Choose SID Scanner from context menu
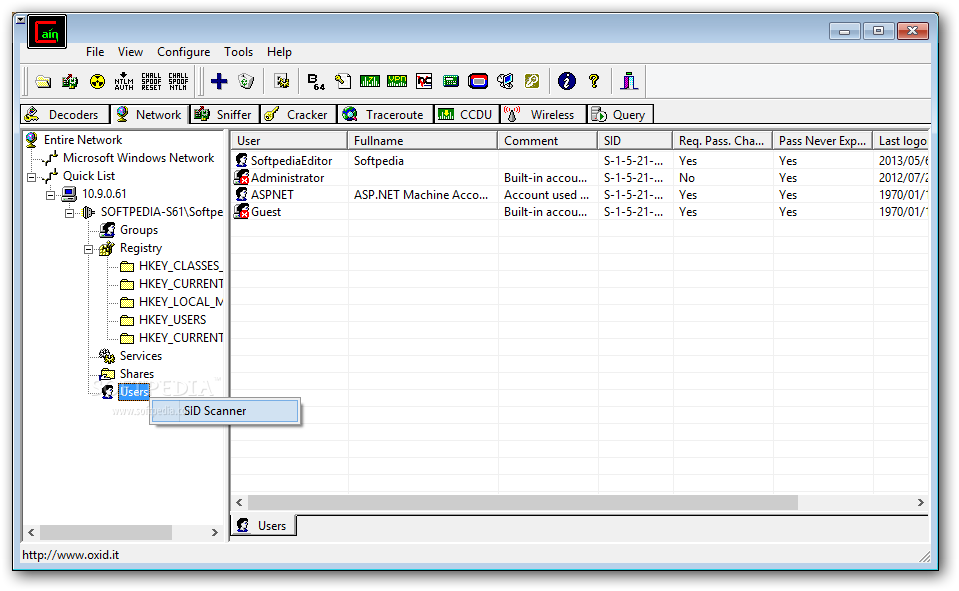 point(226,411)
